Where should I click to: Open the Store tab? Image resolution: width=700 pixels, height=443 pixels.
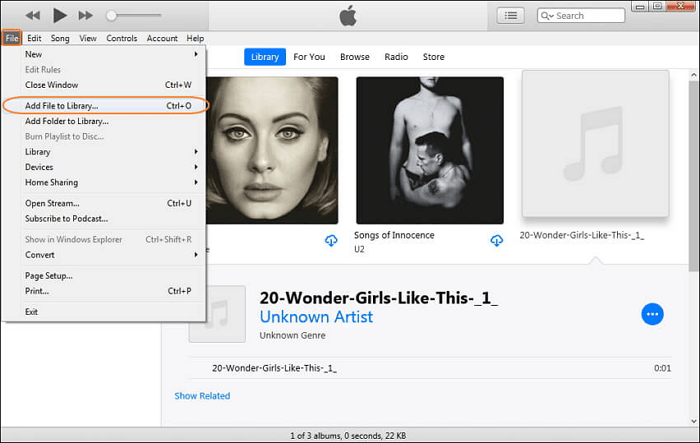pyautogui.click(x=433, y=57)
